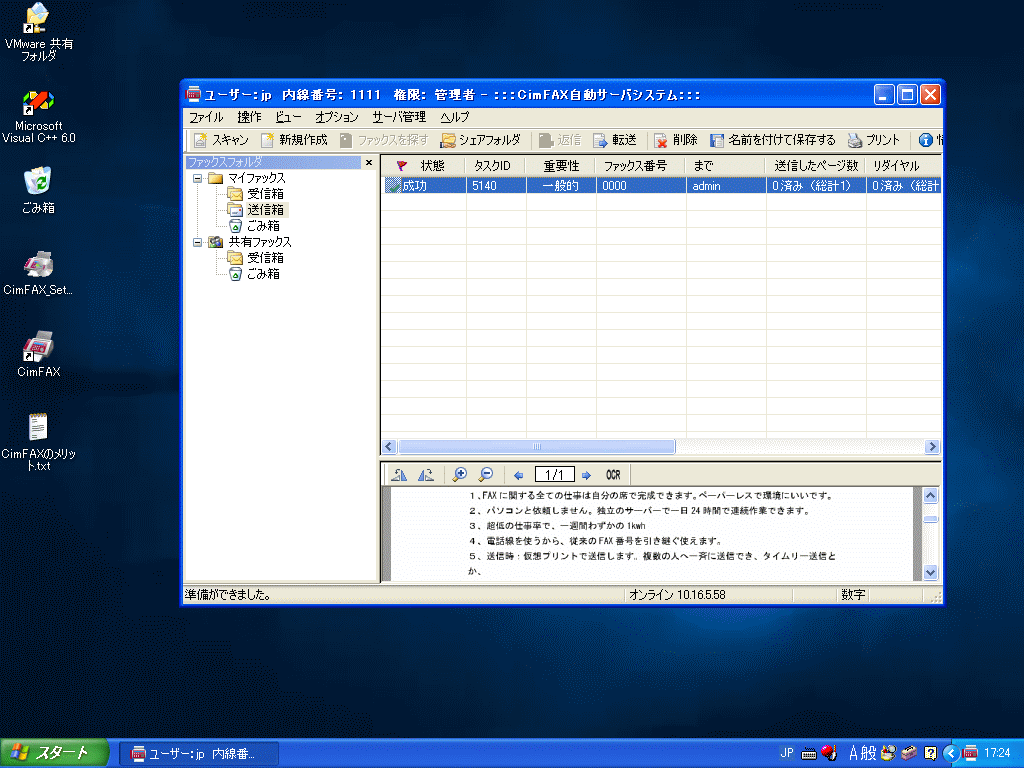Open the ファイル menu
This screenshot has width=1024, height=768.
coord(206,117)
